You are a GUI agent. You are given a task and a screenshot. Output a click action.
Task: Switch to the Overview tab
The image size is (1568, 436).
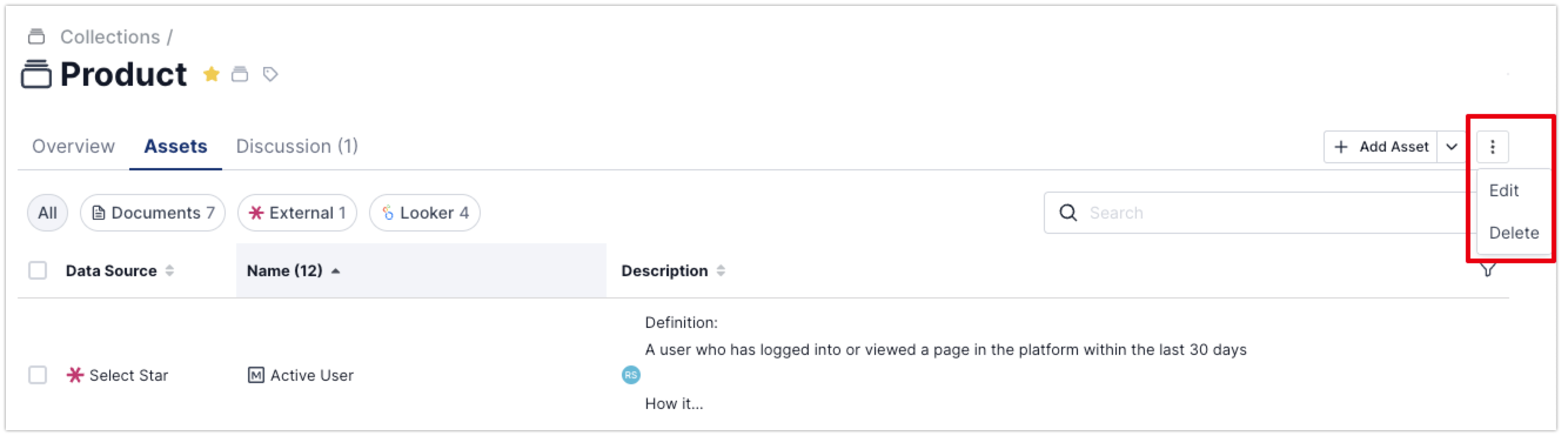(x=73, y=146)
